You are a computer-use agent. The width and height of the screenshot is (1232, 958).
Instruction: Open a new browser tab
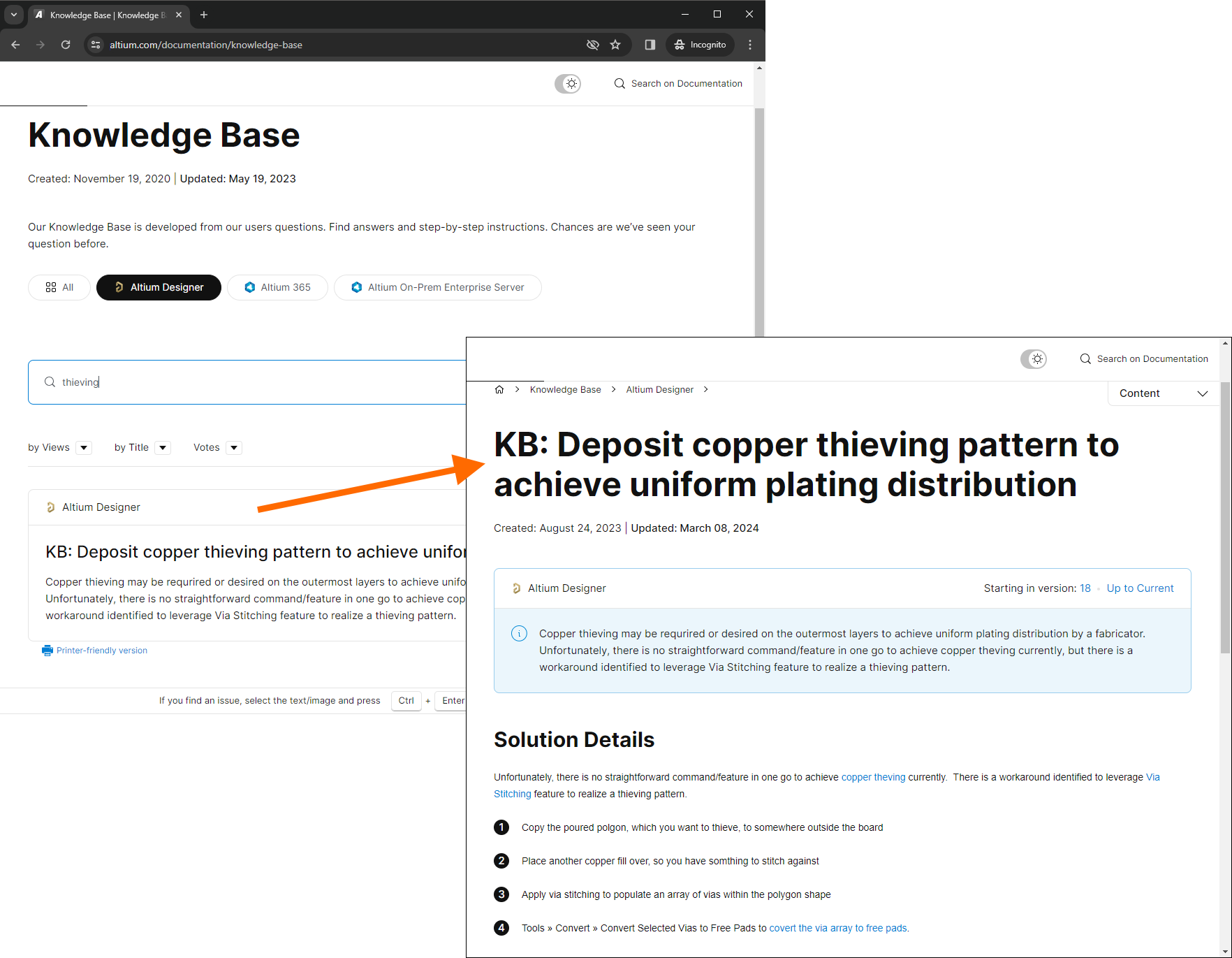click(204, 15)
